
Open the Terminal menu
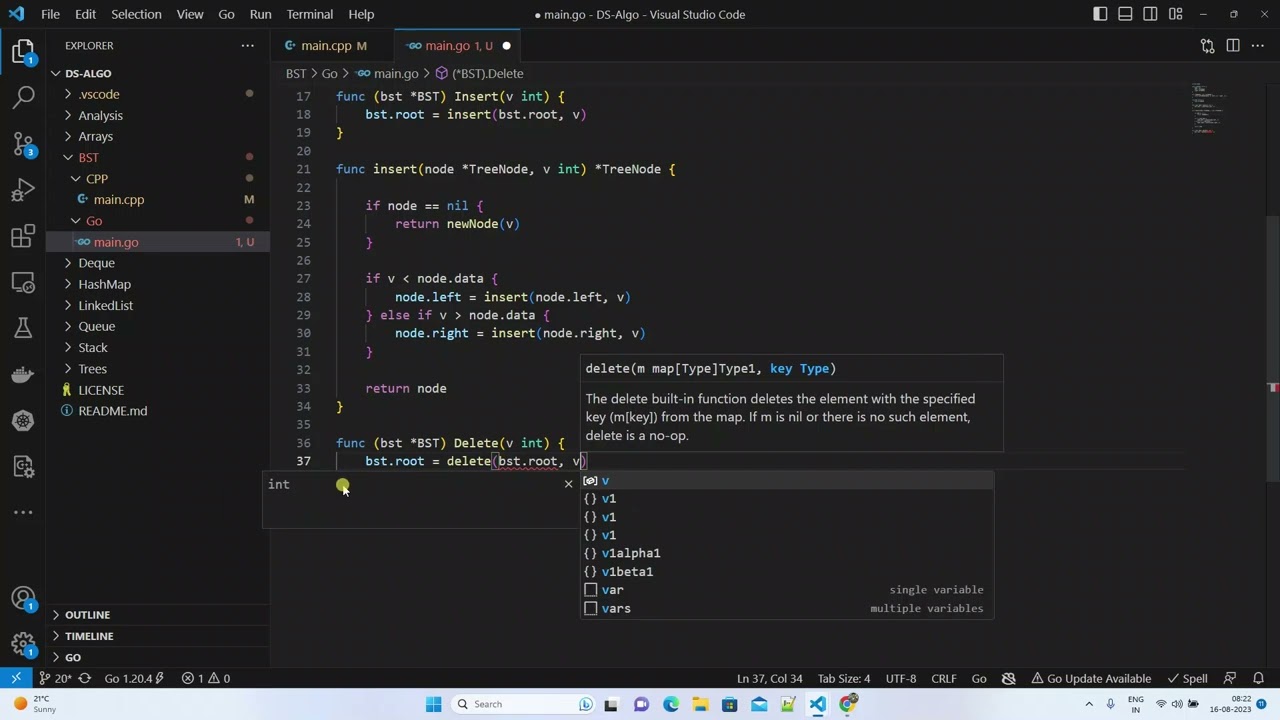point(310,14)
